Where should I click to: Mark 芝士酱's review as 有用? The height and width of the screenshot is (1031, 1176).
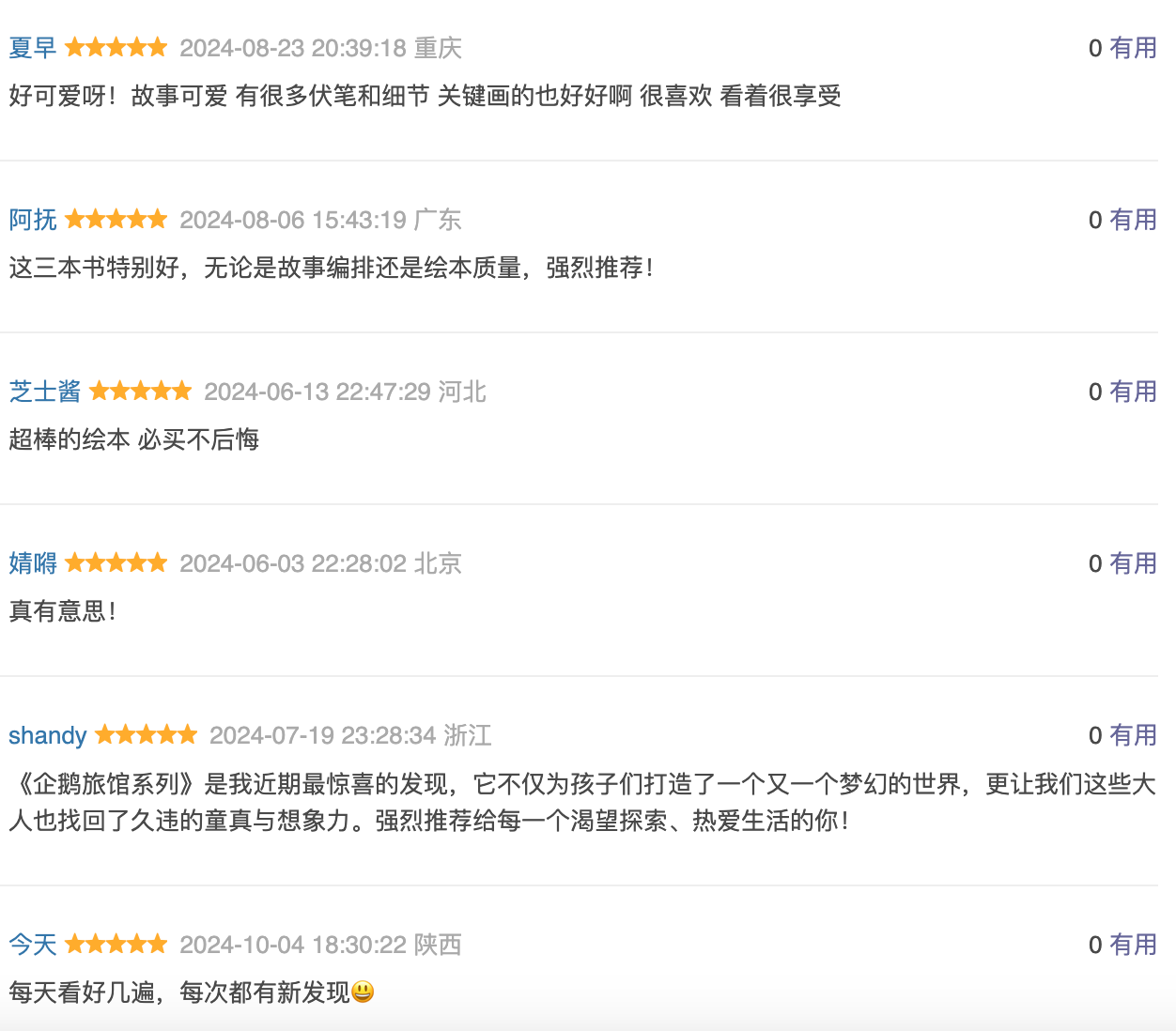(x=1133, y=392)
